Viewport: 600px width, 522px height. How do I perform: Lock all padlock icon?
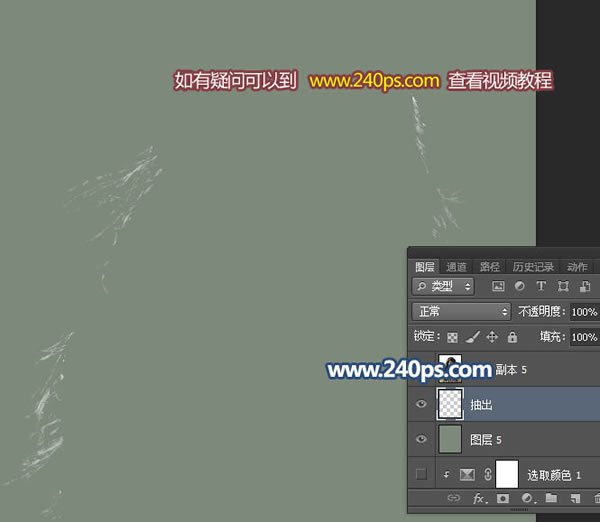(512, 337)
